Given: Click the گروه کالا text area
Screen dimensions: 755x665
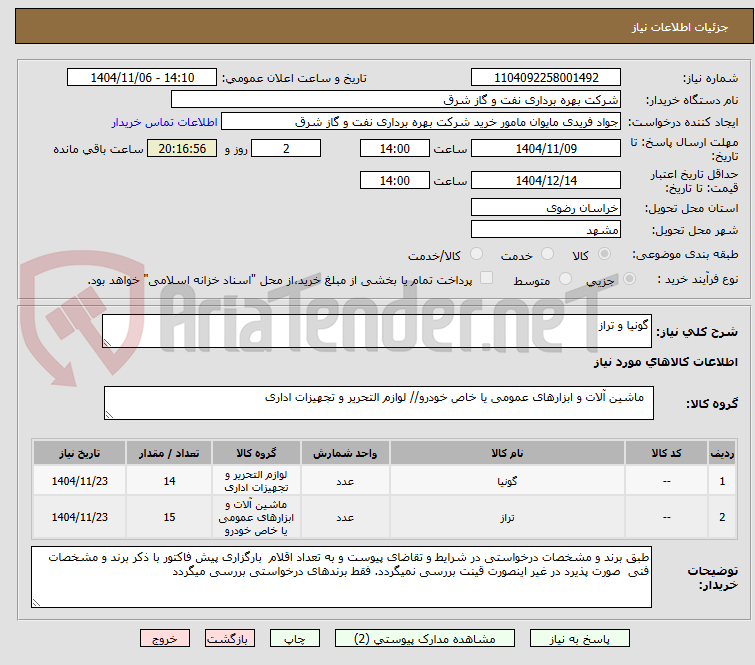Looking at the screenshot, I should (x=378, y=403).
